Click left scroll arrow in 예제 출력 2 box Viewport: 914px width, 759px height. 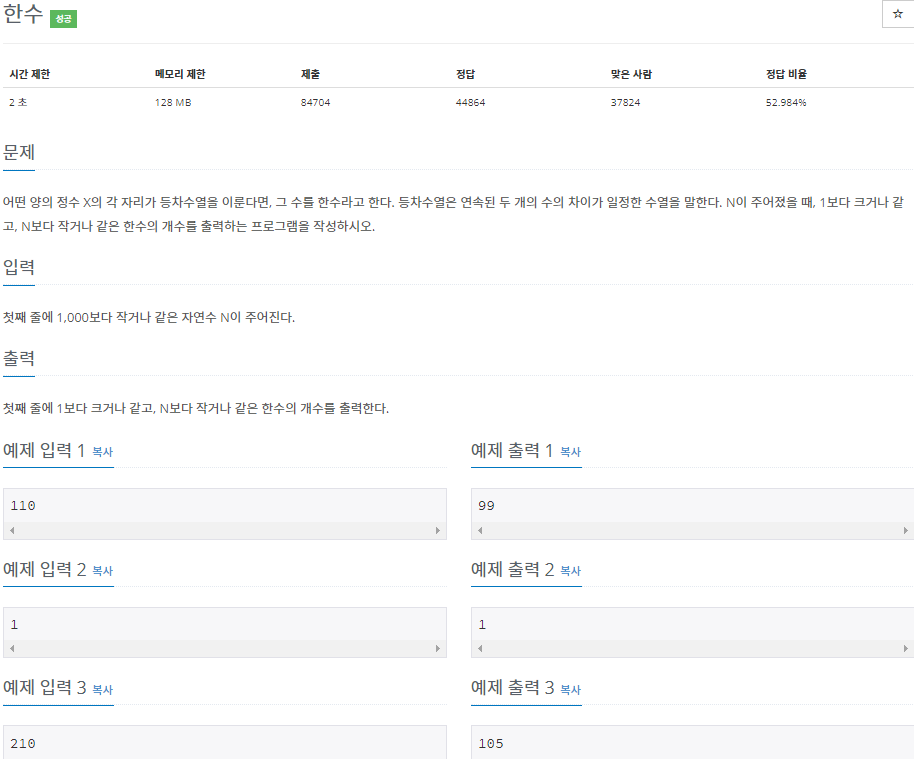coord(480,648)
